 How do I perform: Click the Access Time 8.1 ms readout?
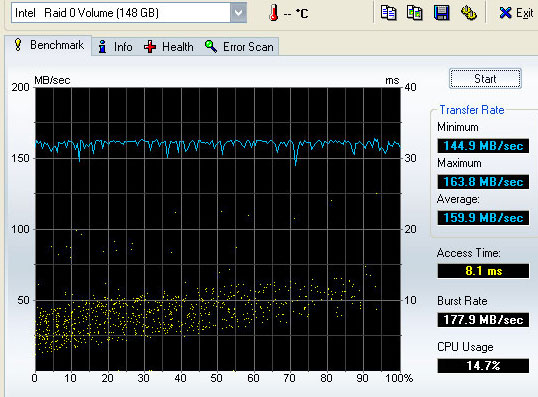coord(483,271)
